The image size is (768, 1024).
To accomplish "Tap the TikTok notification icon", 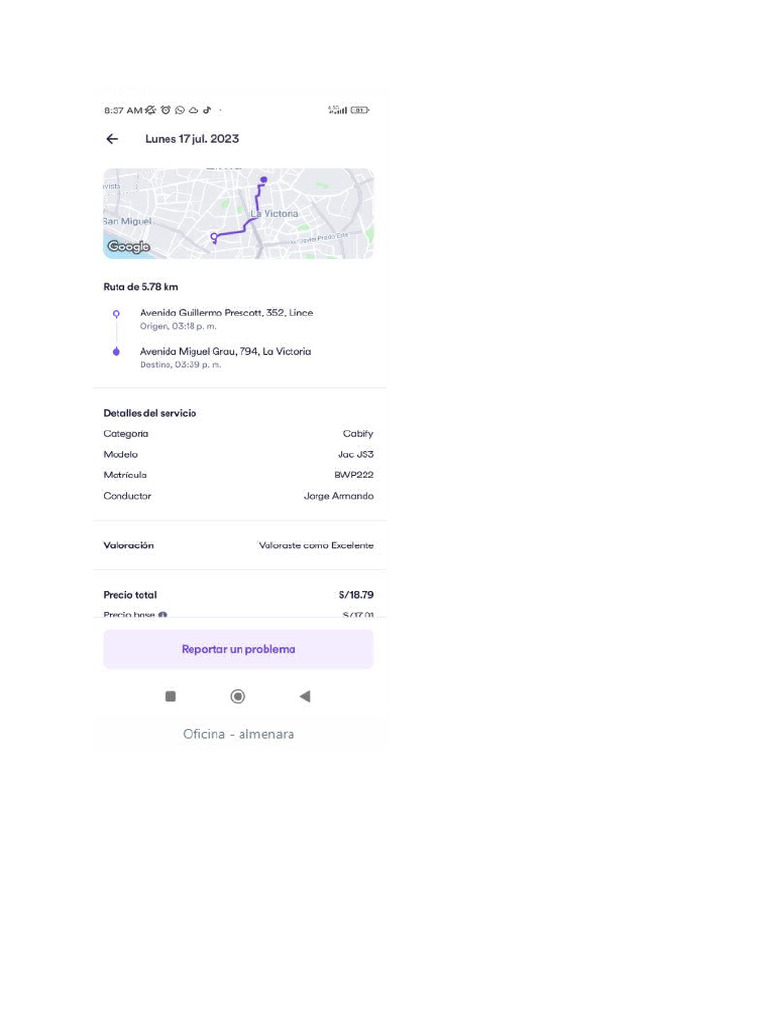I will 207,110.
